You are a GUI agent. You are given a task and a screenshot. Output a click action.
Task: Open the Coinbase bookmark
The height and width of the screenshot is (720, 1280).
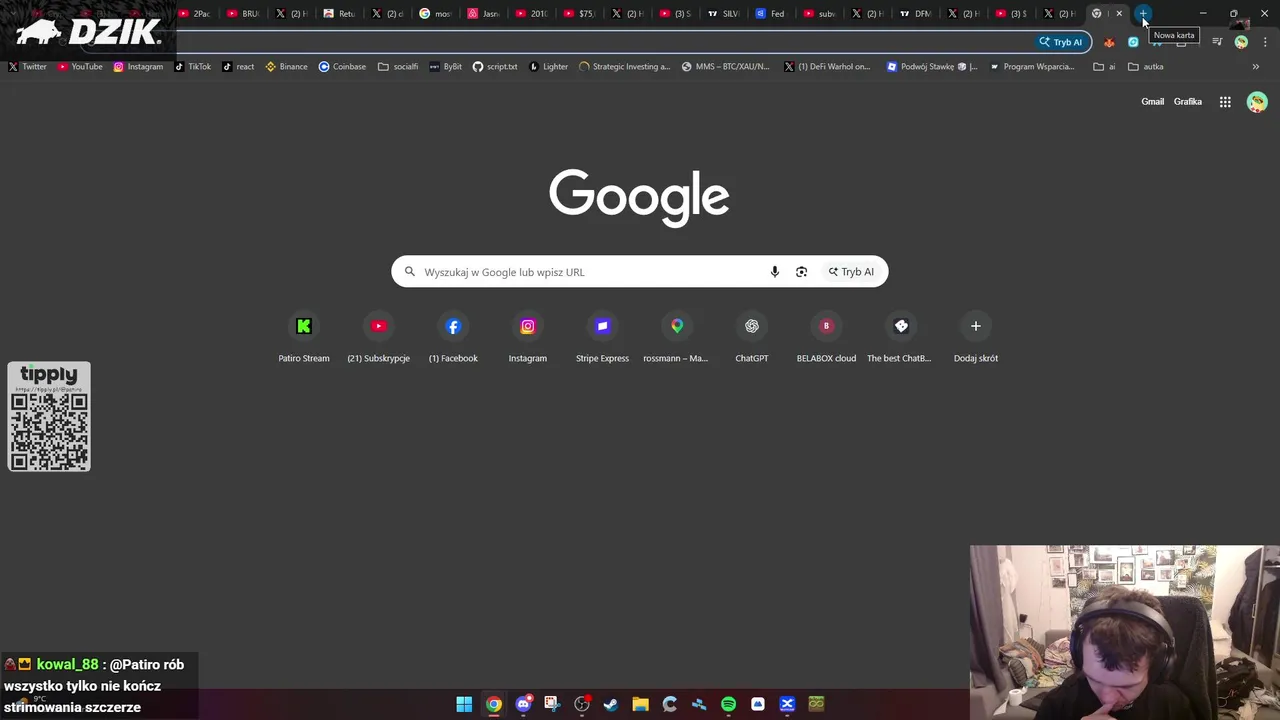click(x=342, y=67)
